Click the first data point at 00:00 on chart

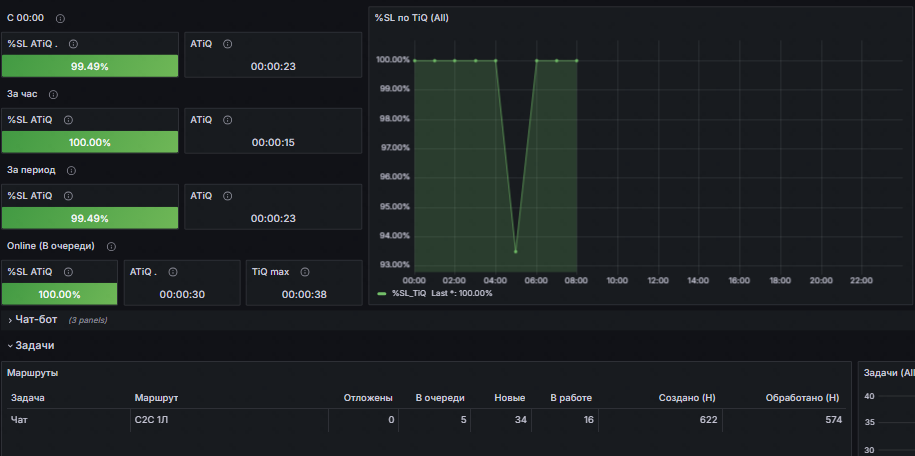coord(414,60)
